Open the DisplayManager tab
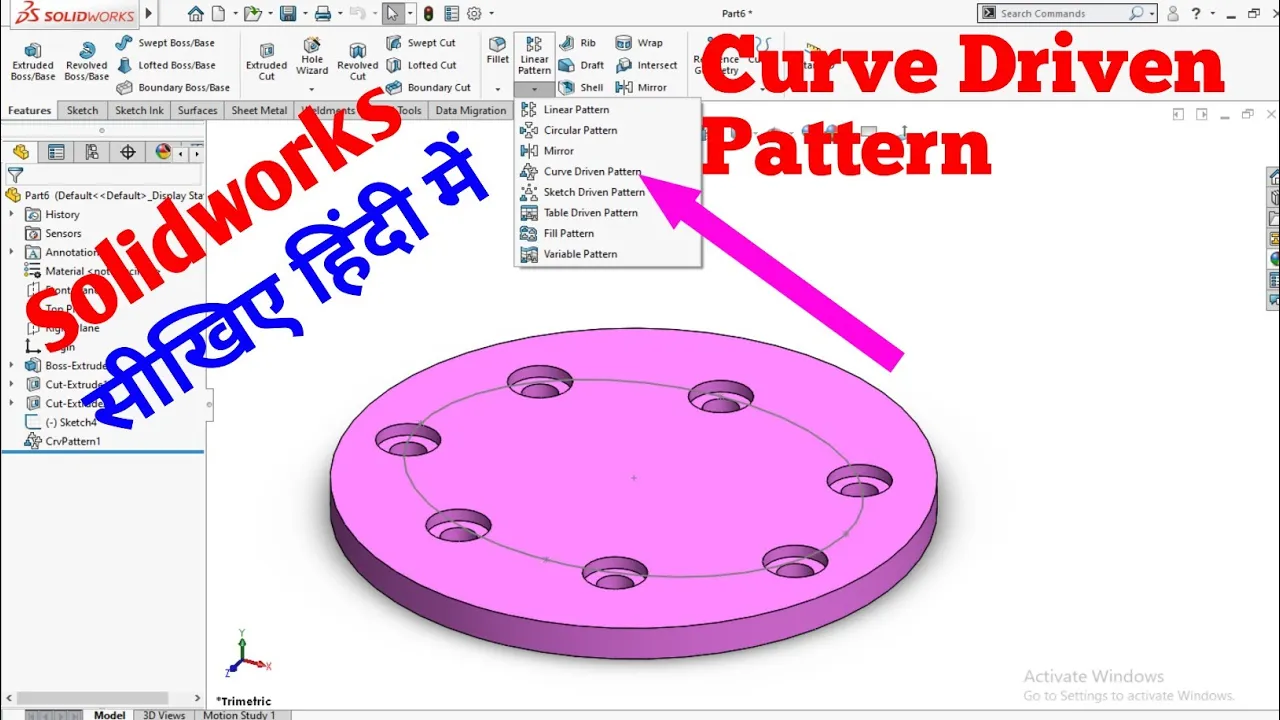 [164, 152]
